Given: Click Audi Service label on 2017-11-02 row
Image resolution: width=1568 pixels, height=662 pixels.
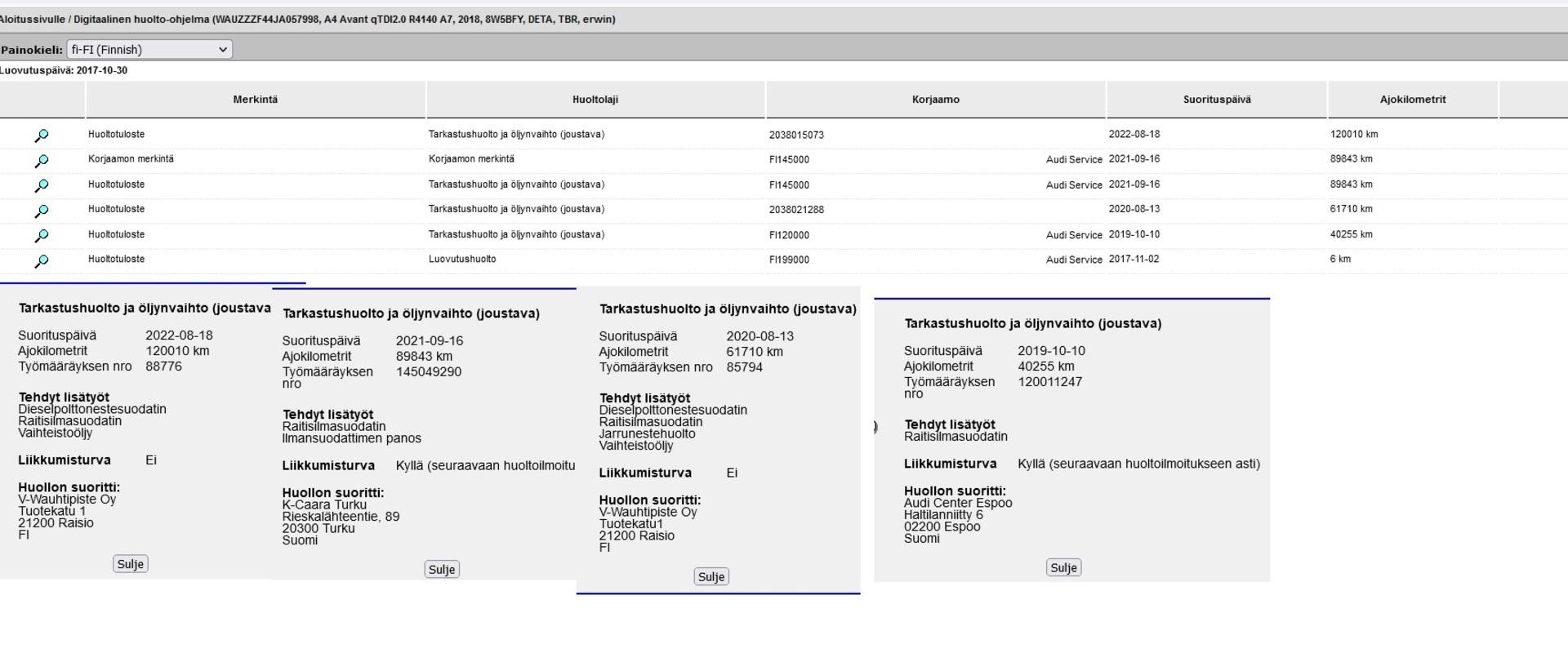Looking at the screenshot, I should point(1074,260).
